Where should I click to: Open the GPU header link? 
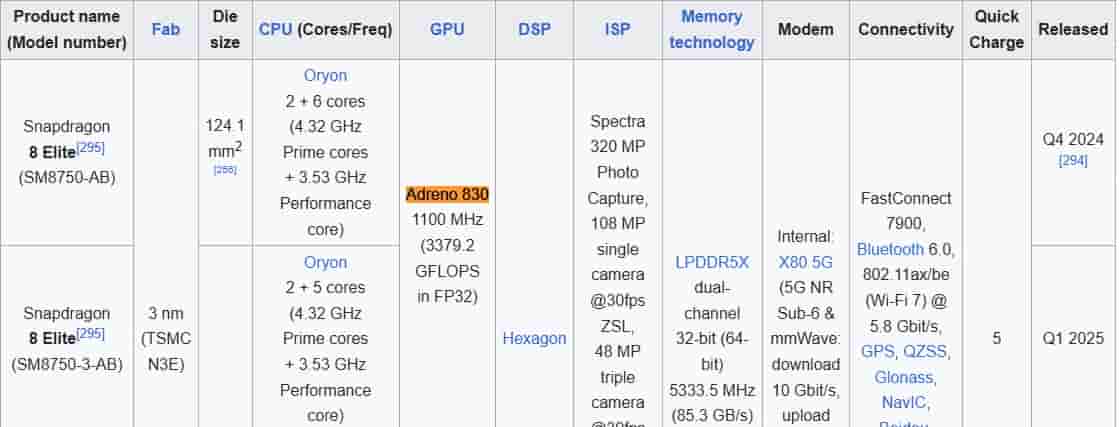(x=447, y=29)
